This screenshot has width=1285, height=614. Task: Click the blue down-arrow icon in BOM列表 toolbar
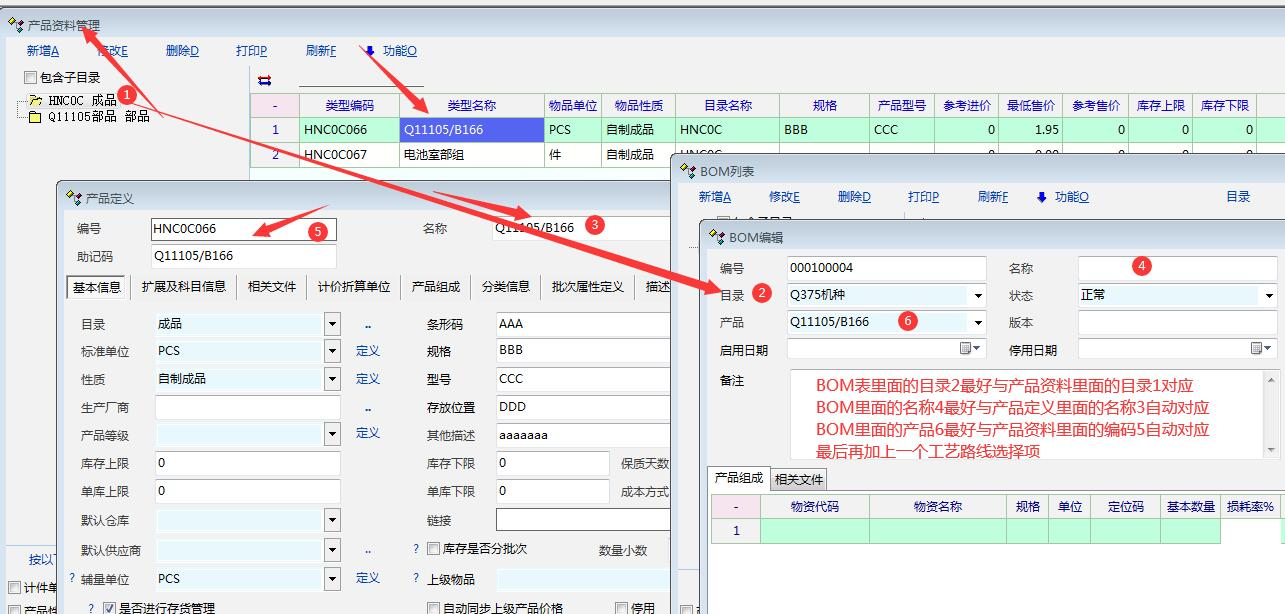coord(1041,197)
